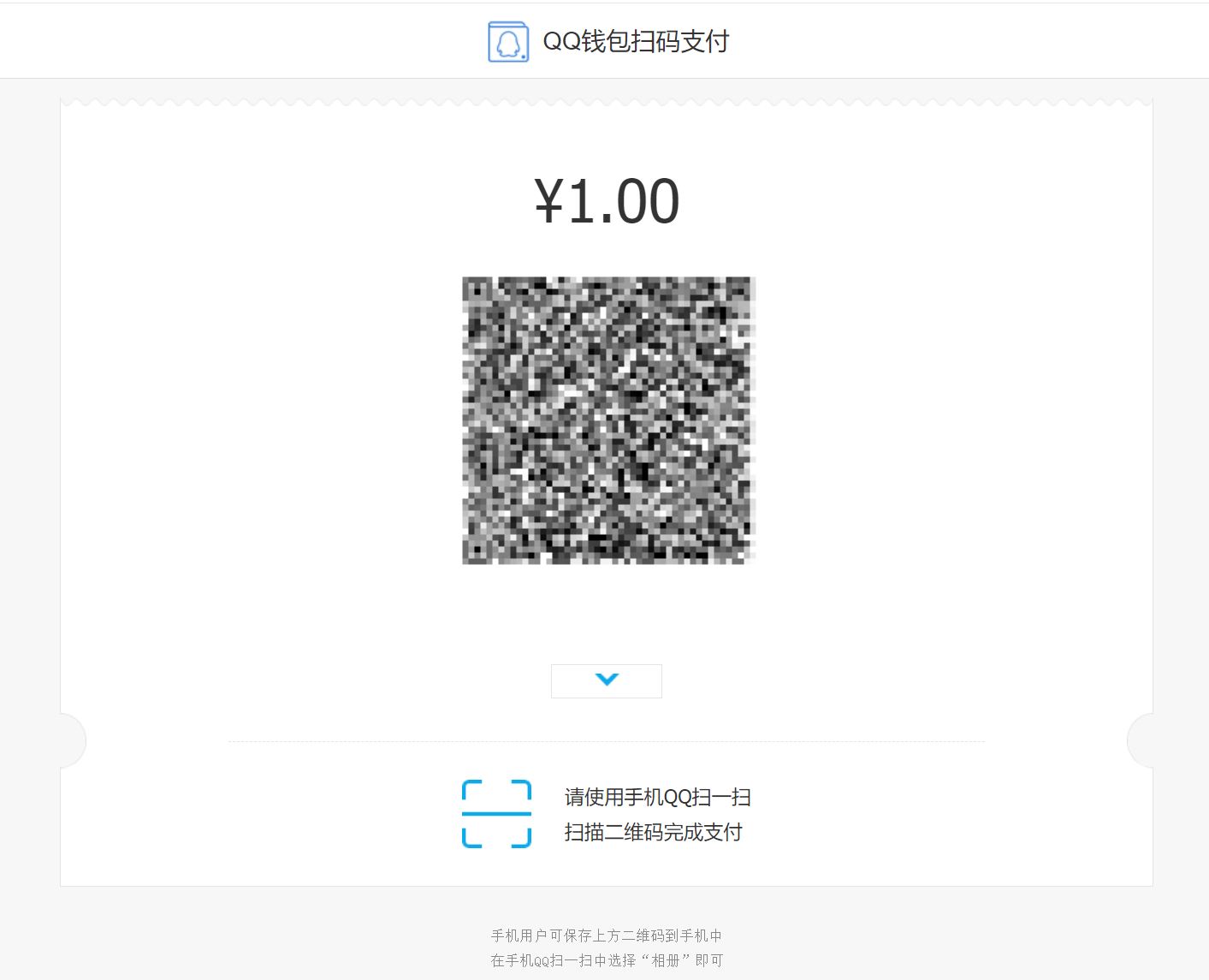The width and height of the screenshot is (1209, 980).
Task: Click the blue downward chevron arrow
Action: pos(607,680)
